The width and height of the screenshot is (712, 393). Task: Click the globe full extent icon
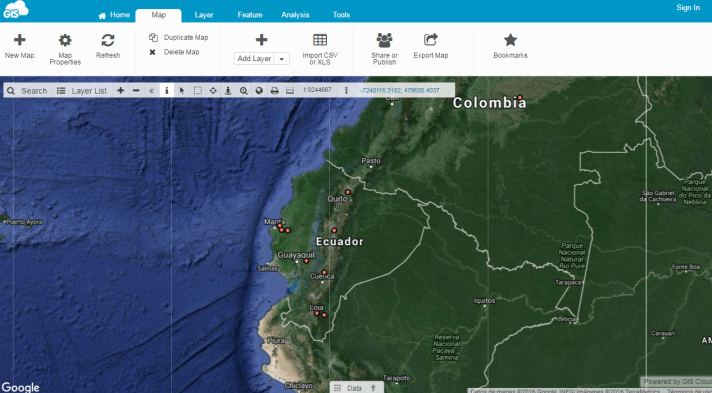tap(259, 90)
